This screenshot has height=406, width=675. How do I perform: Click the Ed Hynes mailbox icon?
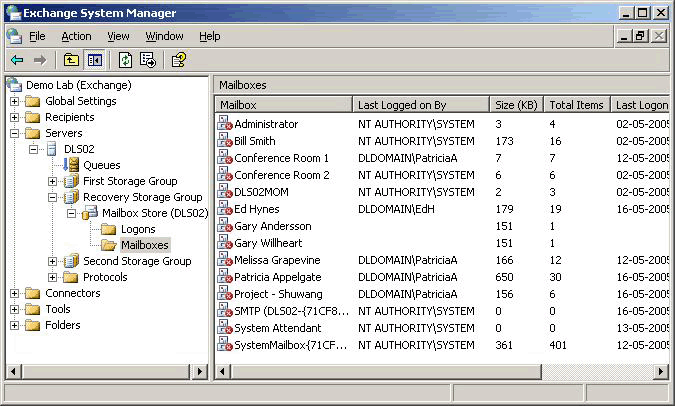pyautogui.click(x=225, y=209)
